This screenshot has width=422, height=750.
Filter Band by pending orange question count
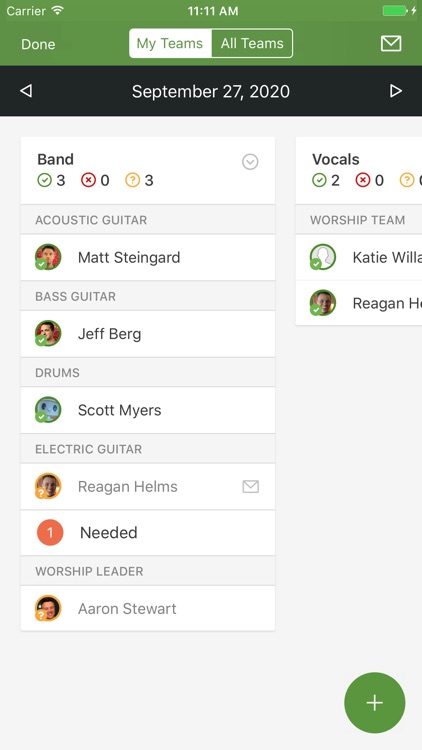click(x=139, y=180)
